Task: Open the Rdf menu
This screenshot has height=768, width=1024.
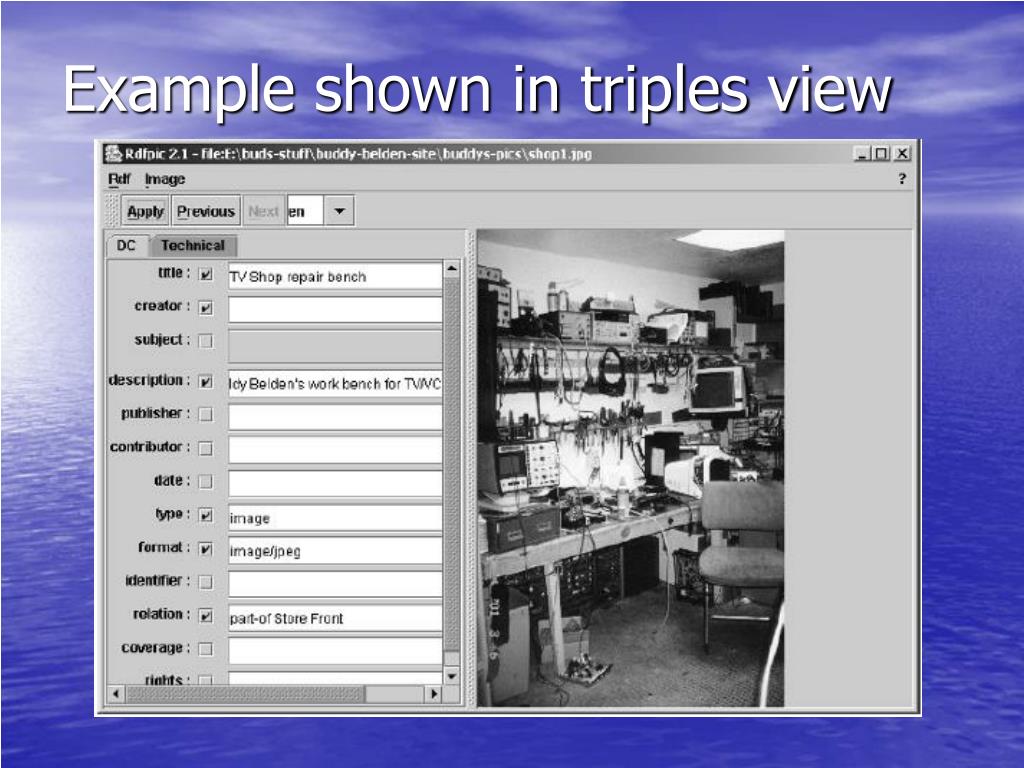Action: [119, 179]
